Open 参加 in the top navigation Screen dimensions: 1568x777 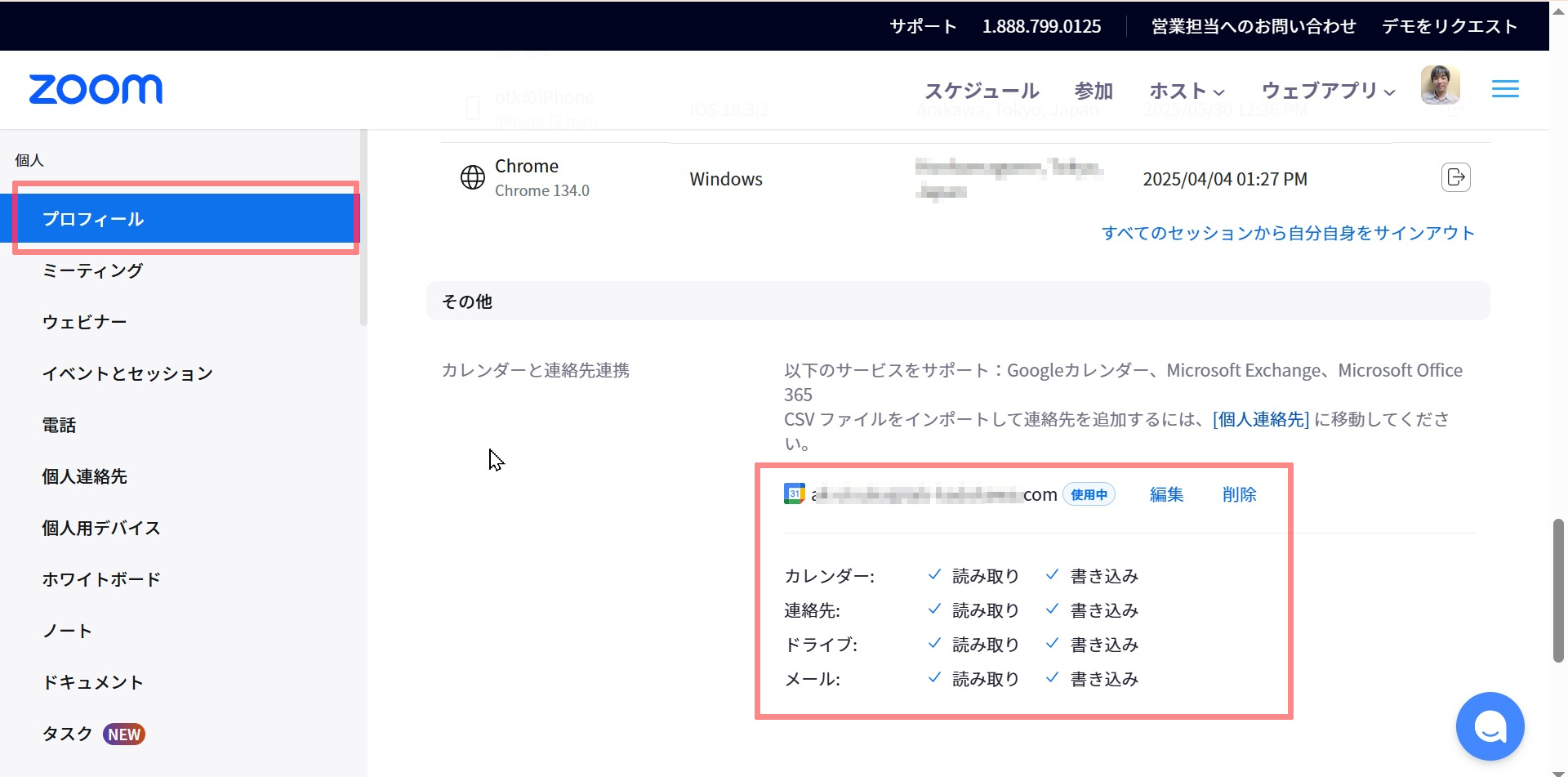point(1094,91)
